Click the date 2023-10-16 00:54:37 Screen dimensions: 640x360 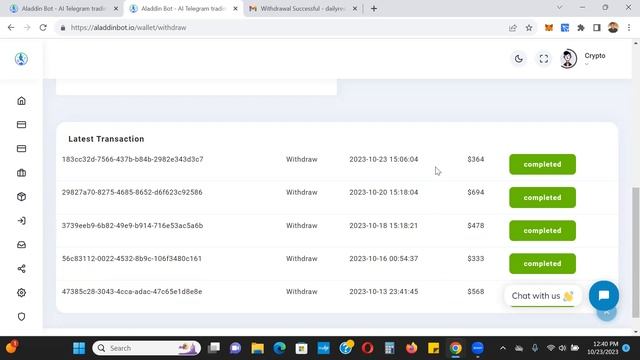(384, 258)
